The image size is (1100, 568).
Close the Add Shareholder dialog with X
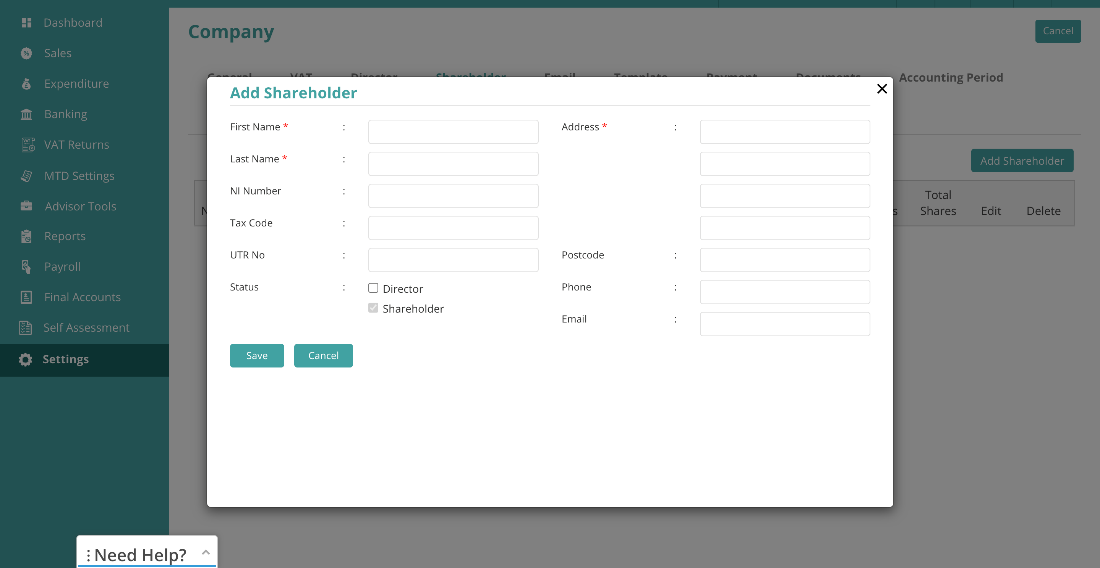click(x=882, y=88)
